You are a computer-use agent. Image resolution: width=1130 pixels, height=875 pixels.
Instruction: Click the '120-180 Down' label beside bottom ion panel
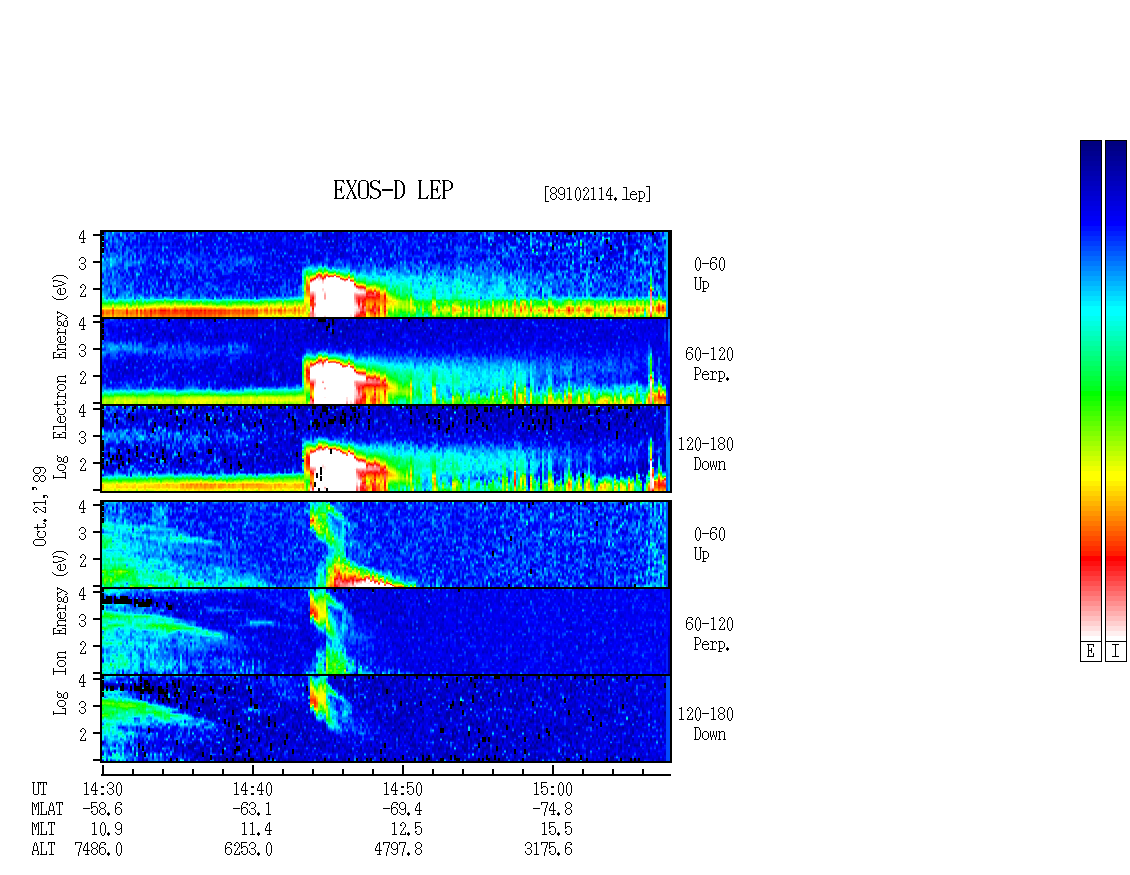click(706, 724)
